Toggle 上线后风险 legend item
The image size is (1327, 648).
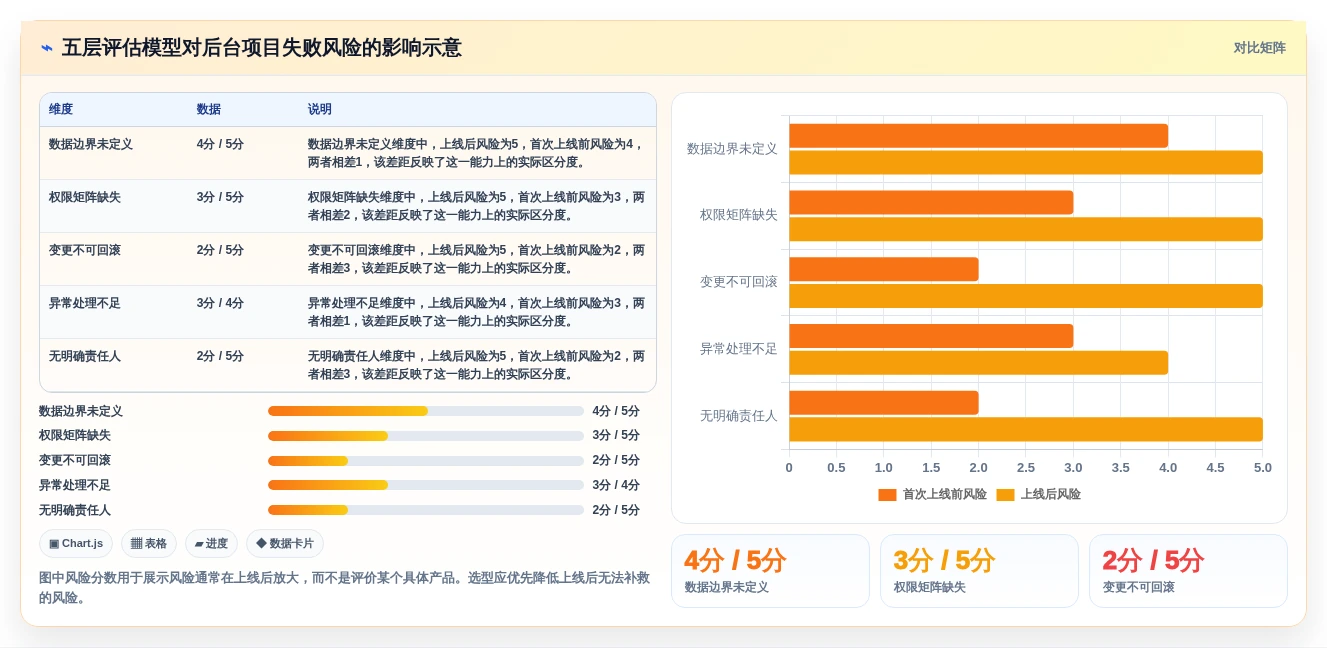pos(1038,494)
